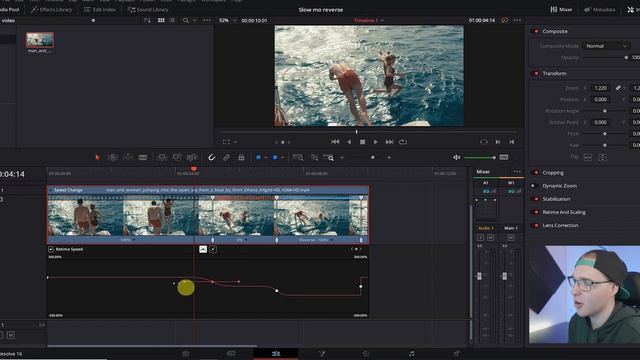Click the blue Flag icon

click(258, 158)
